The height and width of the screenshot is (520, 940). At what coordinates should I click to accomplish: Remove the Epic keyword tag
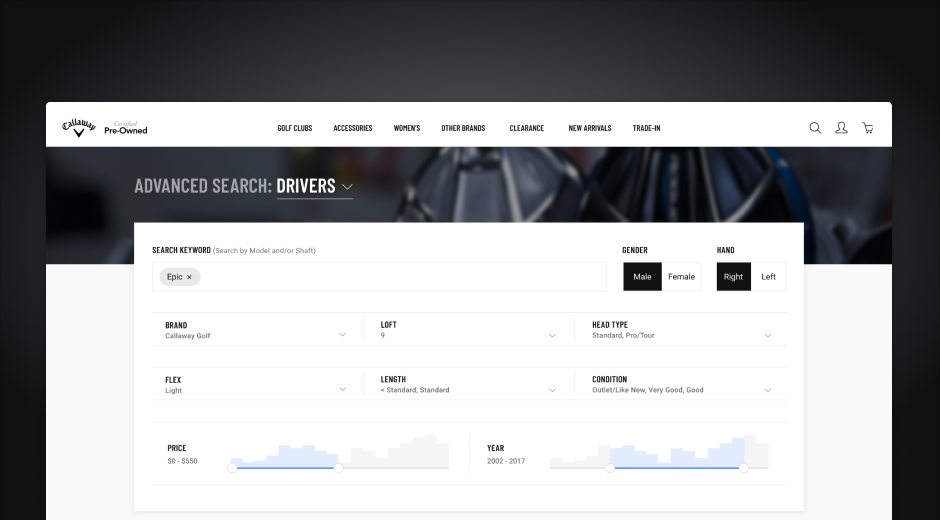189,277
